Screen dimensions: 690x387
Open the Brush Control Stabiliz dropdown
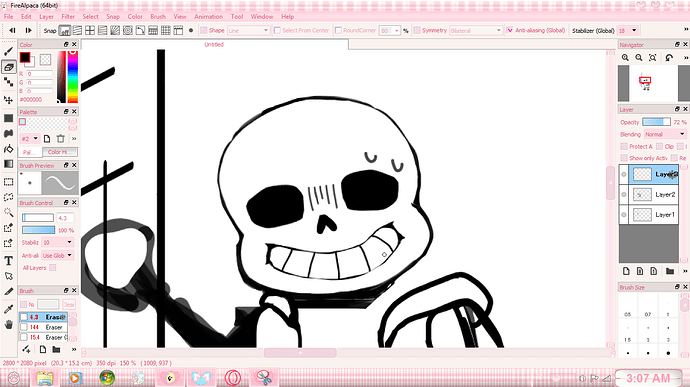(x=57, y=242)
